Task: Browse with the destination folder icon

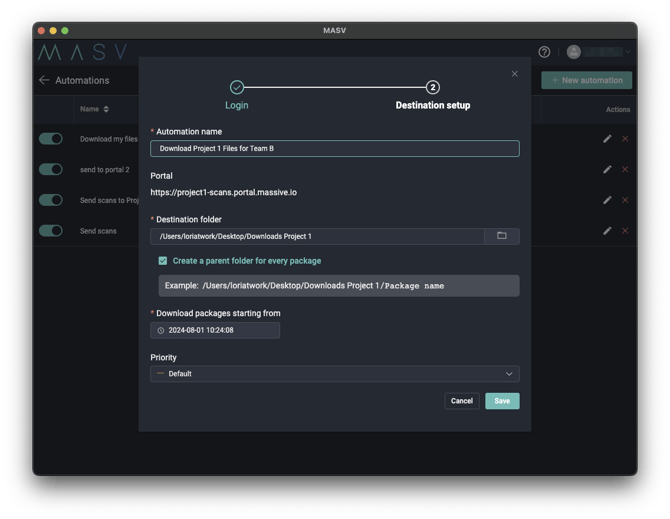Action: click(502, 236)
